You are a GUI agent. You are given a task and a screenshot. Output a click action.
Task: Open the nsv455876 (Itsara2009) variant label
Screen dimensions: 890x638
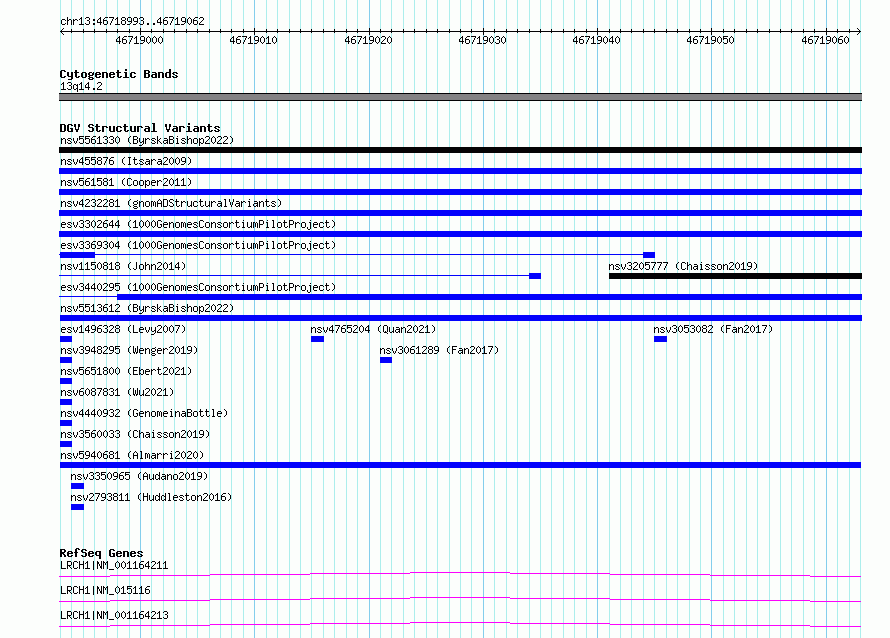[x=126, y=161]
